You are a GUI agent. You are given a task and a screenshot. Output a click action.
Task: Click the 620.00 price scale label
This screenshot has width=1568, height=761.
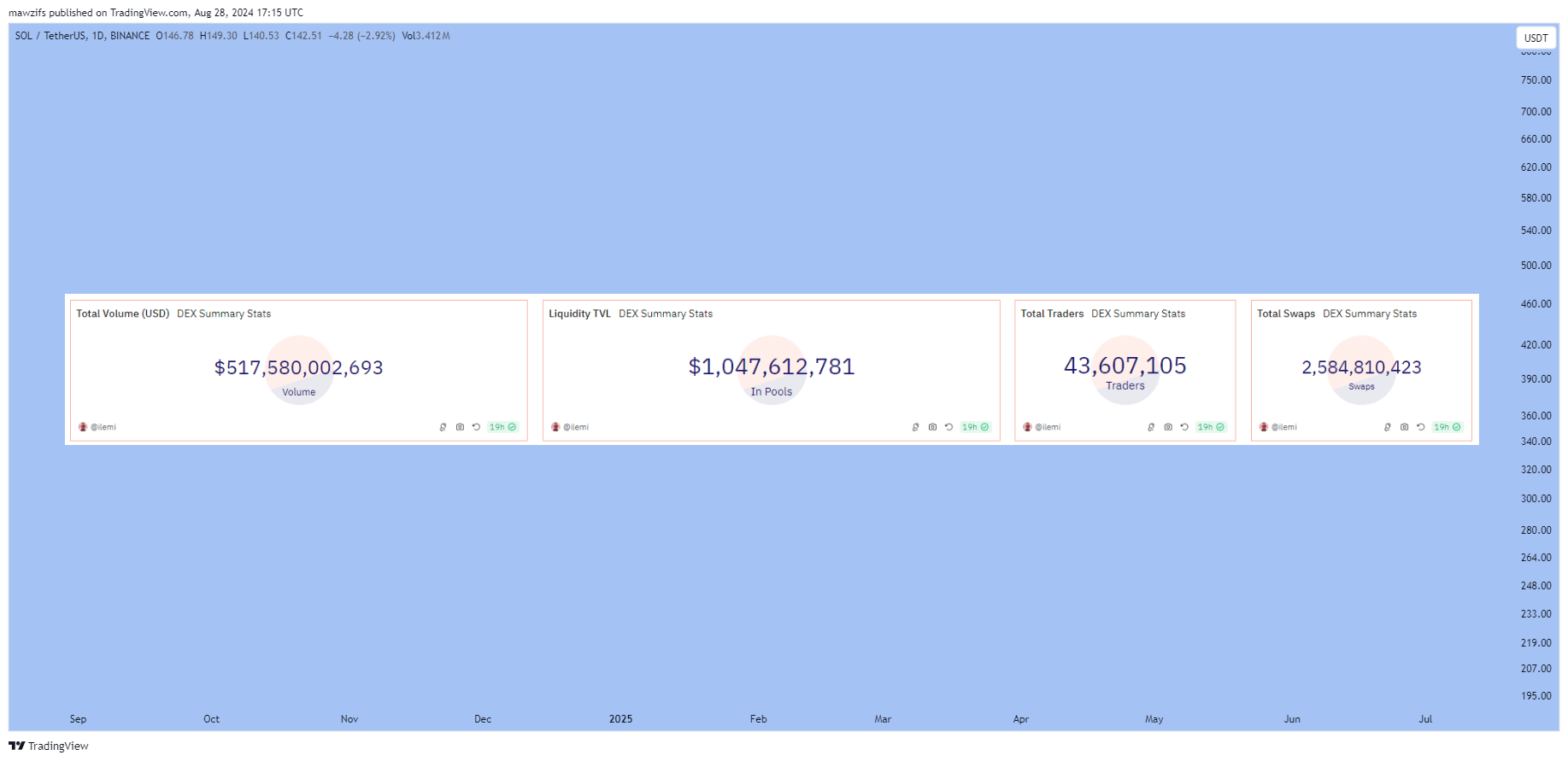click(1536, 167)
